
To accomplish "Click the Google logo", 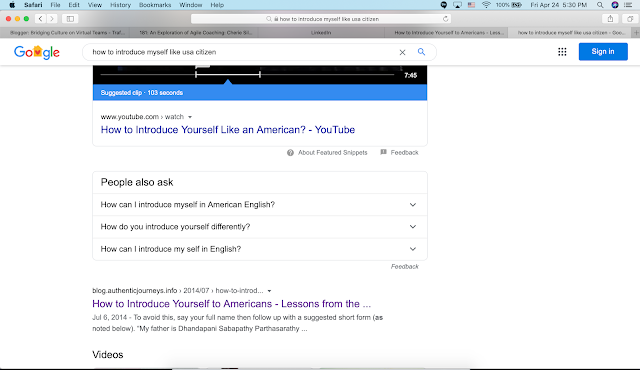I will click(37, 52).
